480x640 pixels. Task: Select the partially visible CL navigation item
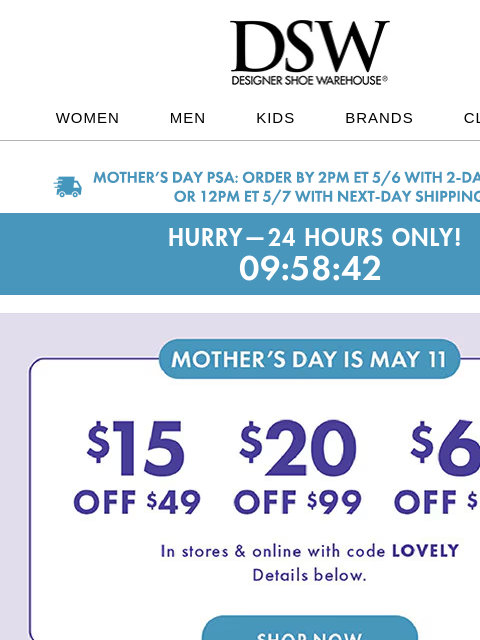[x=472, y=118]
